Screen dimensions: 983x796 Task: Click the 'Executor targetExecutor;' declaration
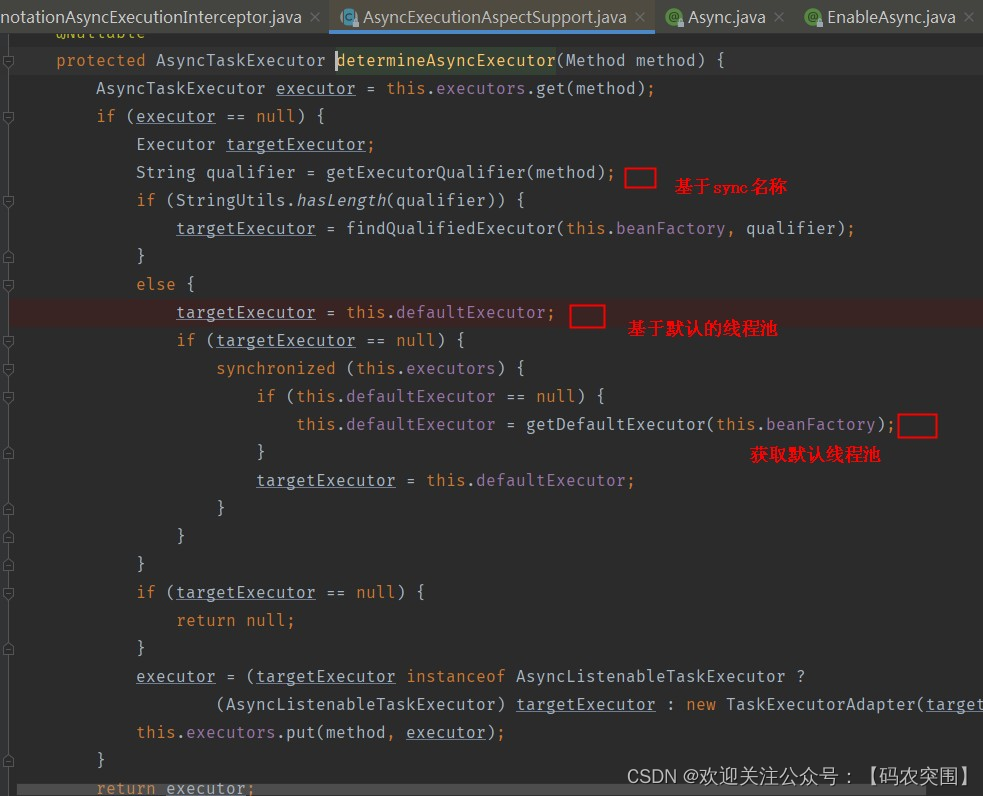(x=255, y=144)
